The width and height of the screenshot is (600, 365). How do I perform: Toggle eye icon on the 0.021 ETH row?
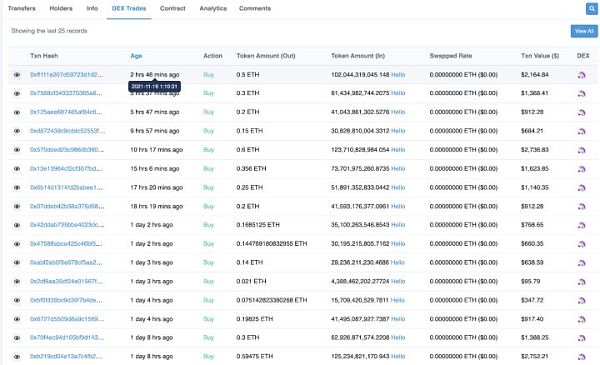[17, 282]
